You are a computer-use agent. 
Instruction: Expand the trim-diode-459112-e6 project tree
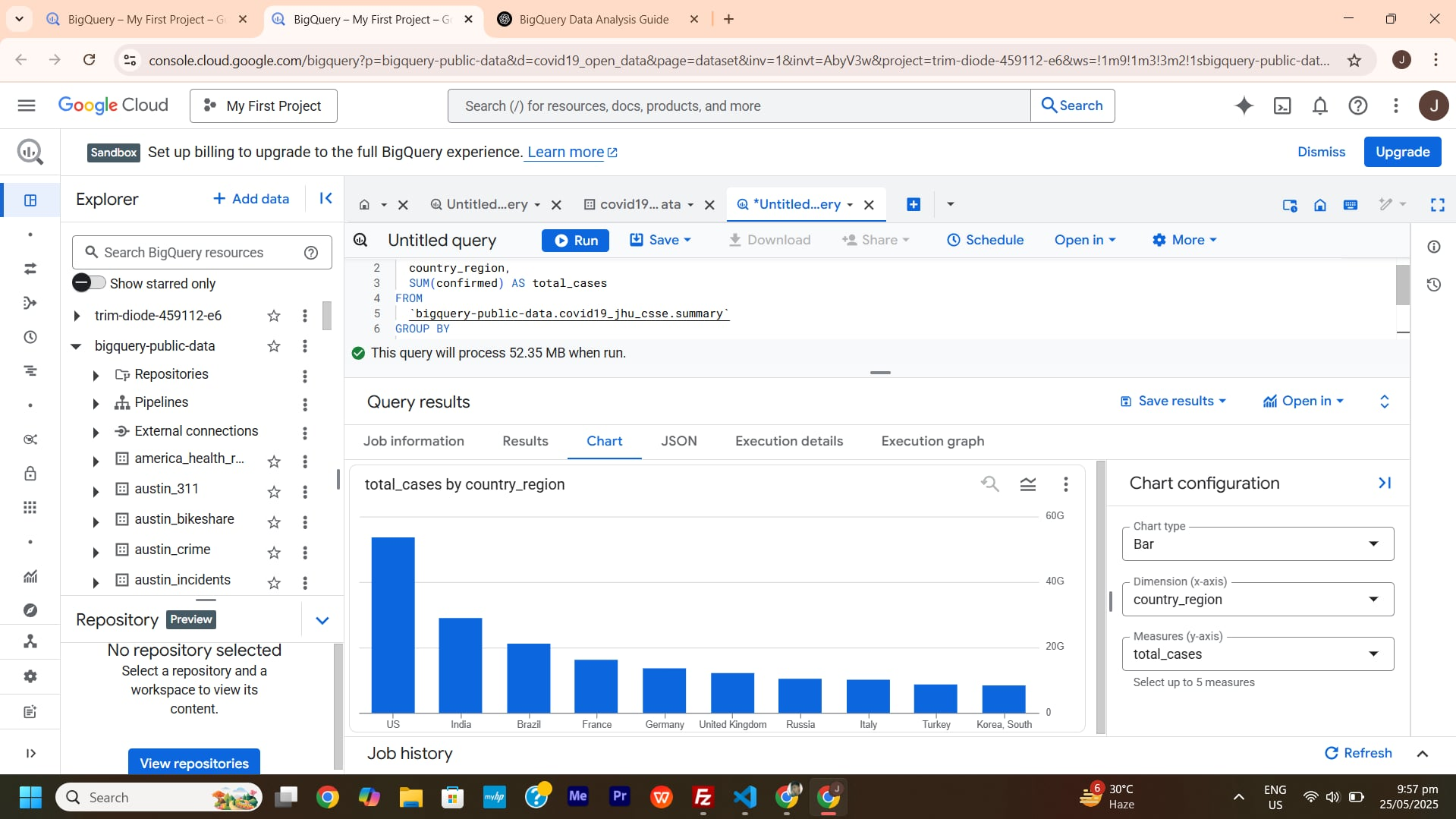coord(76,316)
